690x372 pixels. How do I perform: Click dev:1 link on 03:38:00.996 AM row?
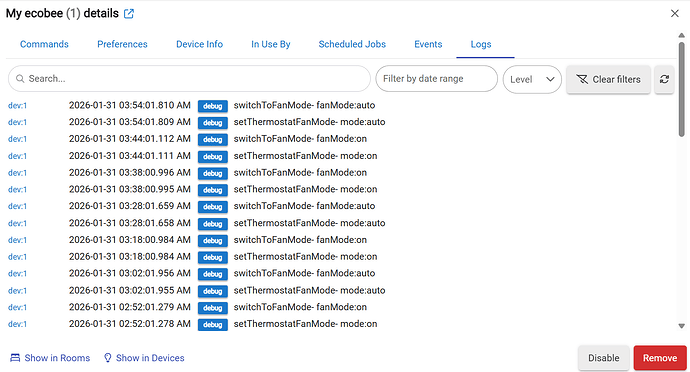18,173
